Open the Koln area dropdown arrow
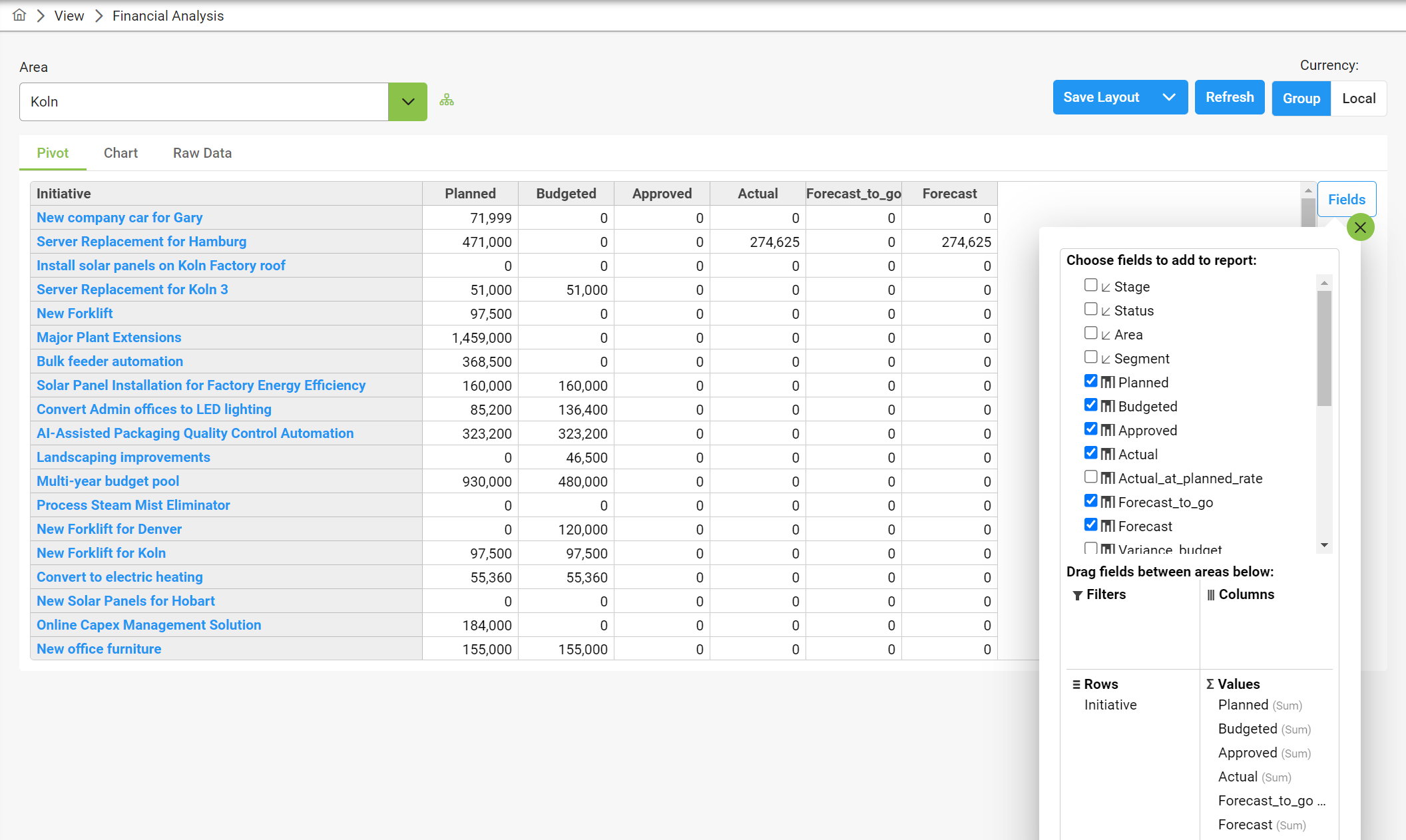Viewport: 1406px width, 840px height. (x=407, y=102)
